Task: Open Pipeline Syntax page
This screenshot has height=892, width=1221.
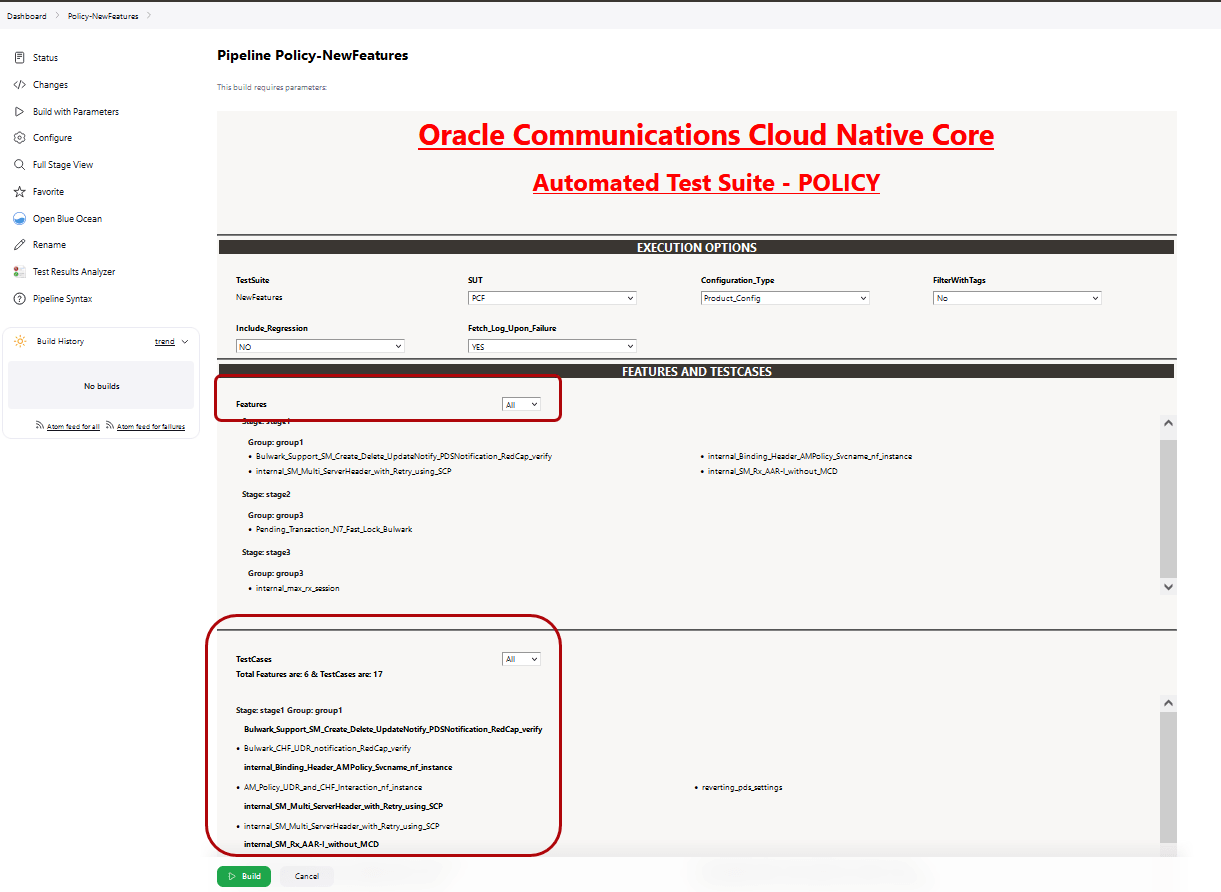Action: 62,299
